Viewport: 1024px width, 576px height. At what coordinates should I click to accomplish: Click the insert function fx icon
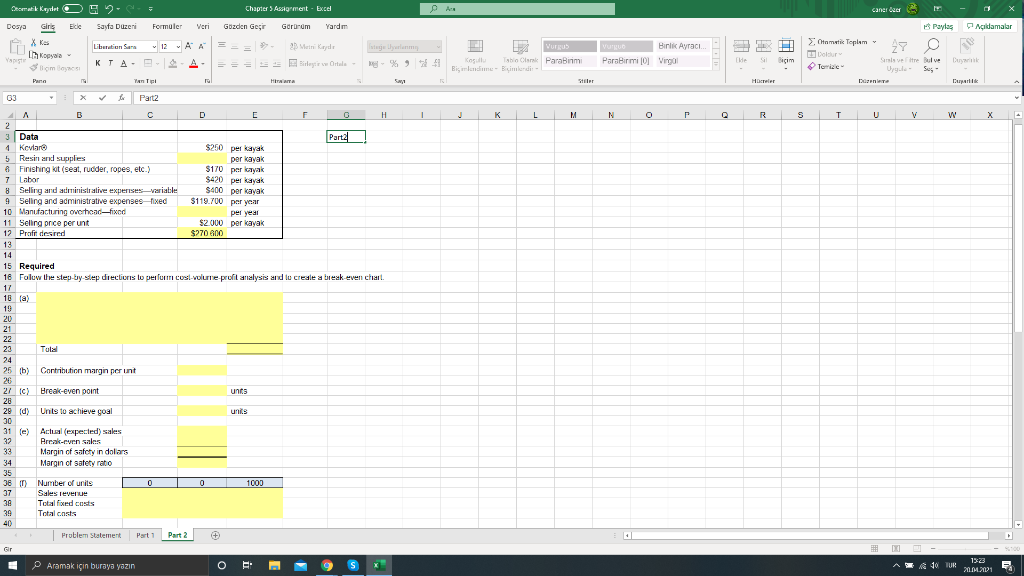121,98
